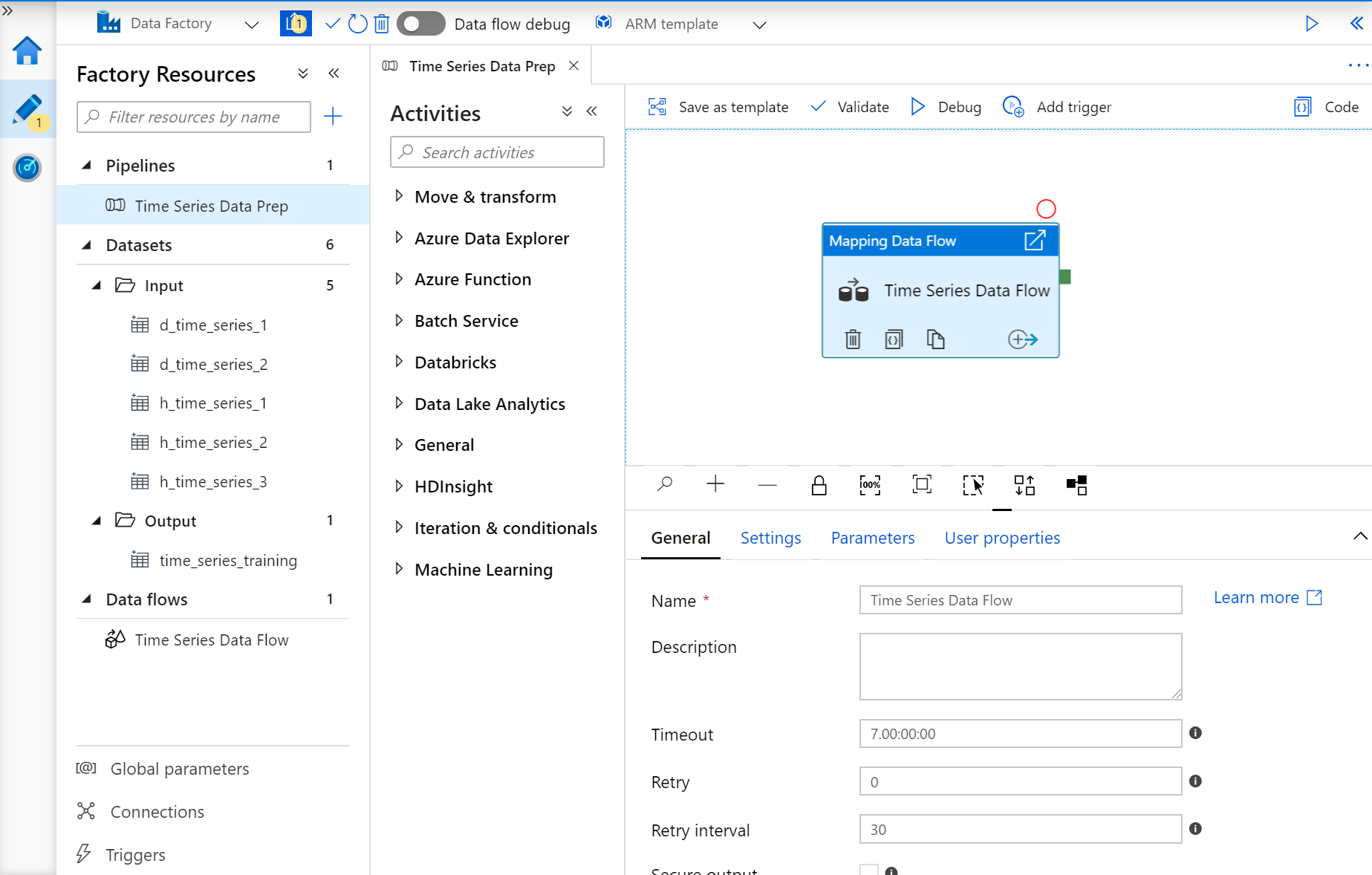The image size is (1372, 875).
Task: Fit canvas to screen icon
Action: pos(922,484)
